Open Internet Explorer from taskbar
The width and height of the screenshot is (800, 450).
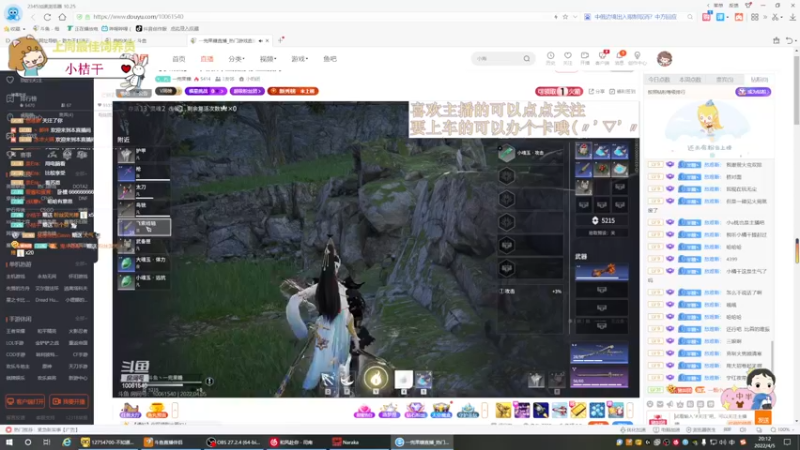66,442
